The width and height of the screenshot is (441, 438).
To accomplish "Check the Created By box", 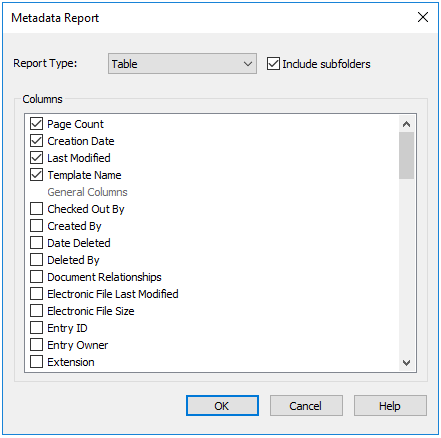I will click(36, 226).
